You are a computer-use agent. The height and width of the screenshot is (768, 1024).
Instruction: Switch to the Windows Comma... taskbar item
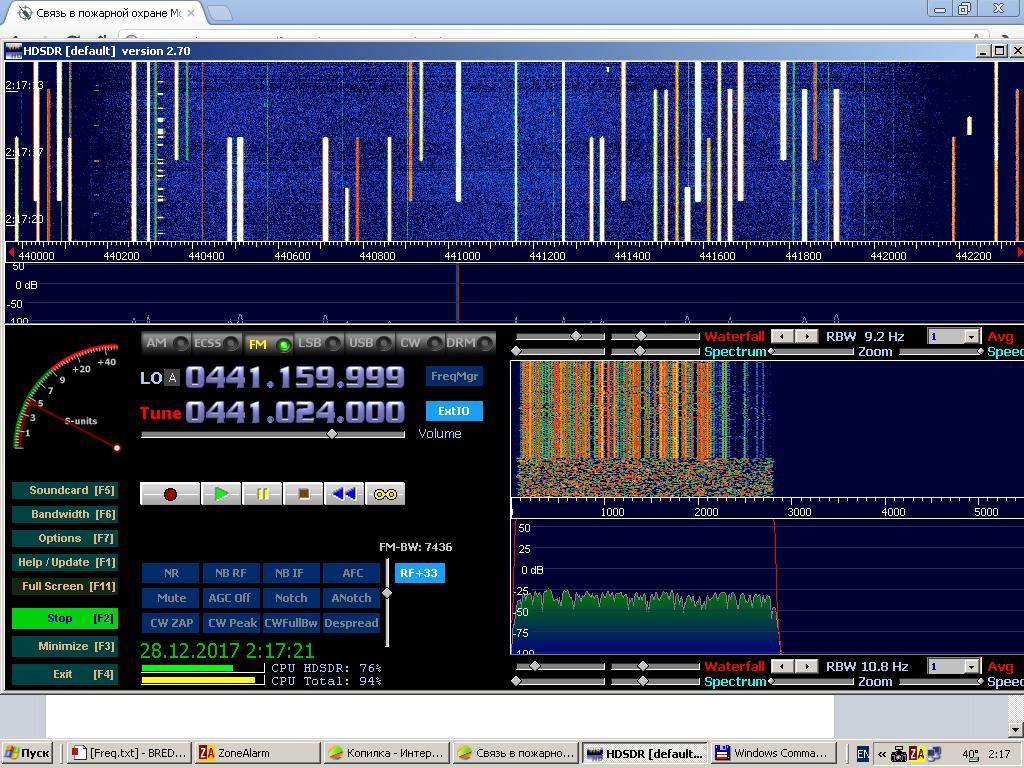(774, 753)
